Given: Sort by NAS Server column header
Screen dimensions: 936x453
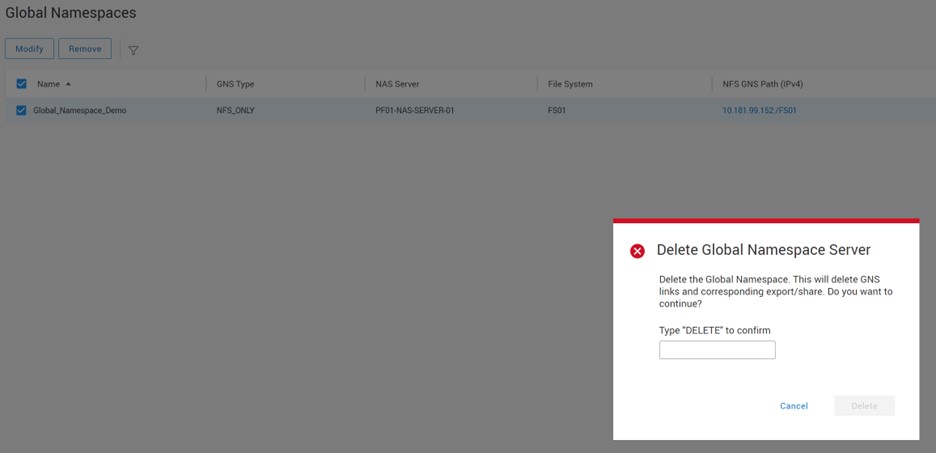Looking at the screenshot, I should pos(400,84).
